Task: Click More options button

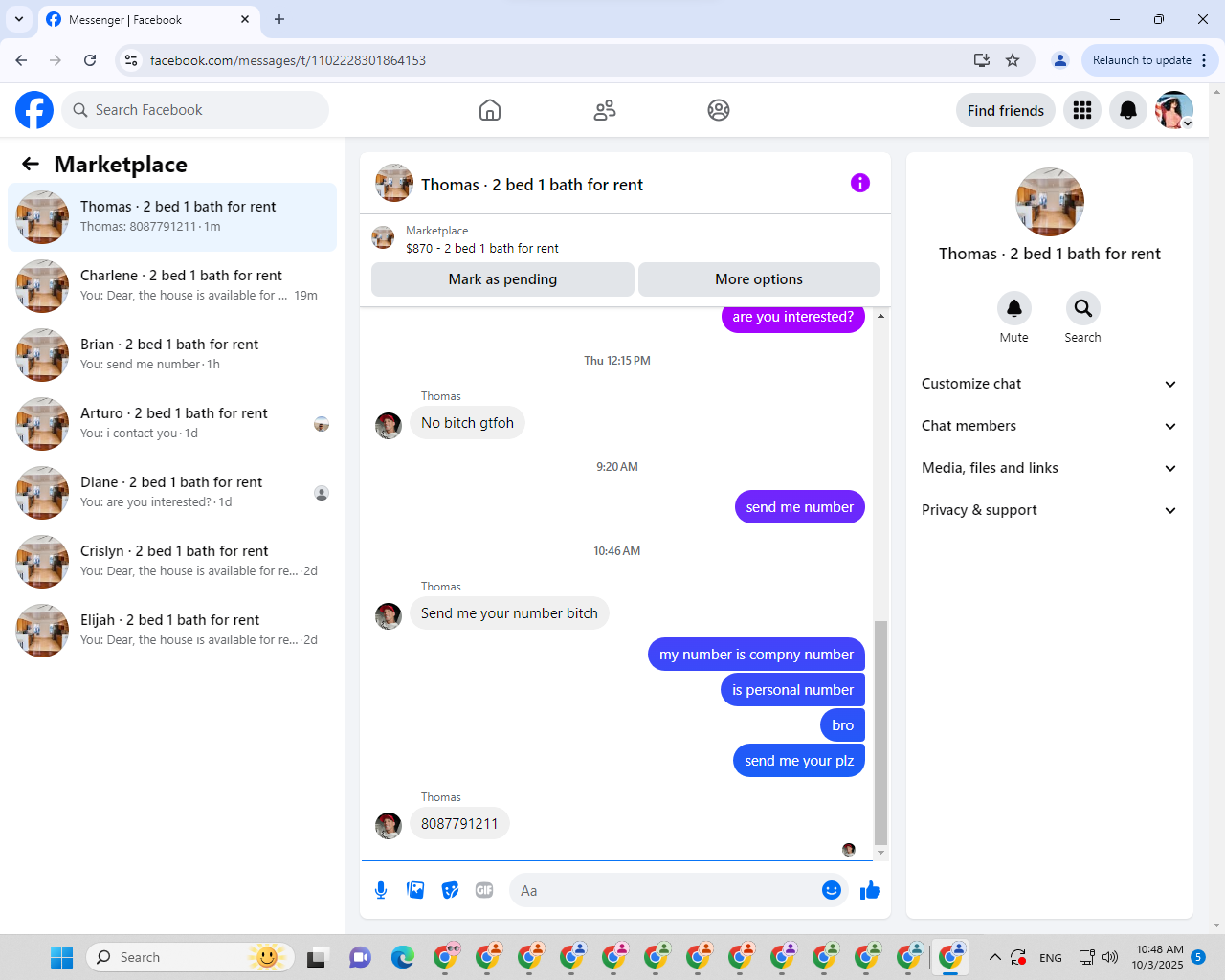Action: point(759,279)
